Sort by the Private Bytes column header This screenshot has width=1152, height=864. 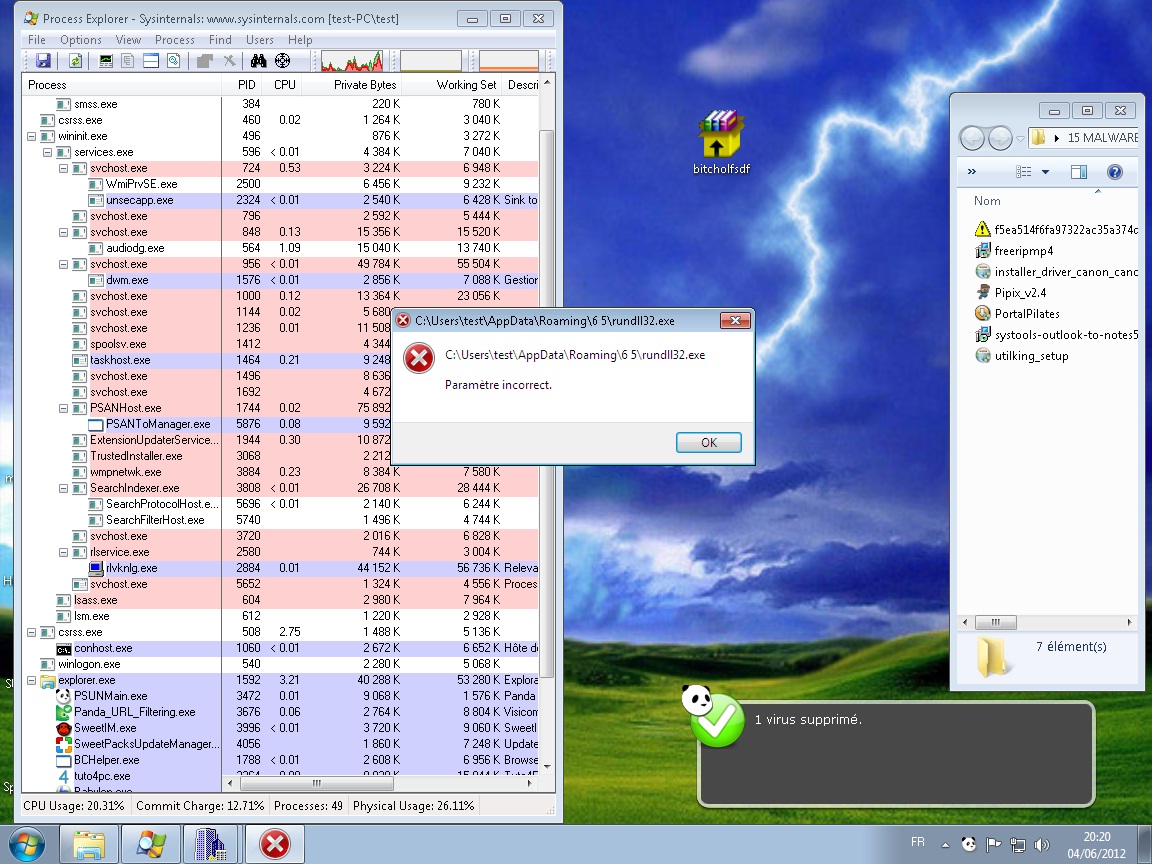(352, 84)
